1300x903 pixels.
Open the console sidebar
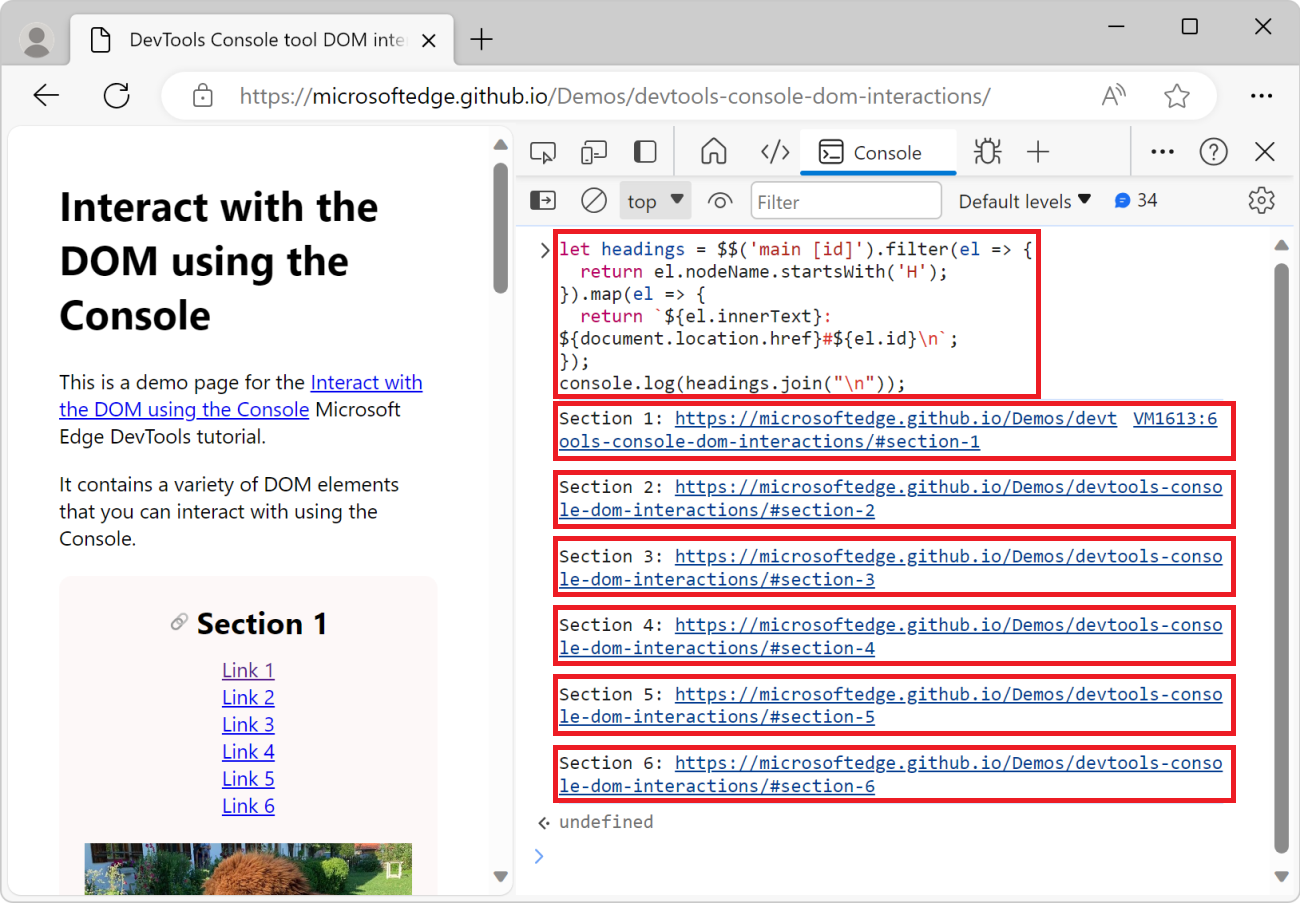(x=543, y=200)
